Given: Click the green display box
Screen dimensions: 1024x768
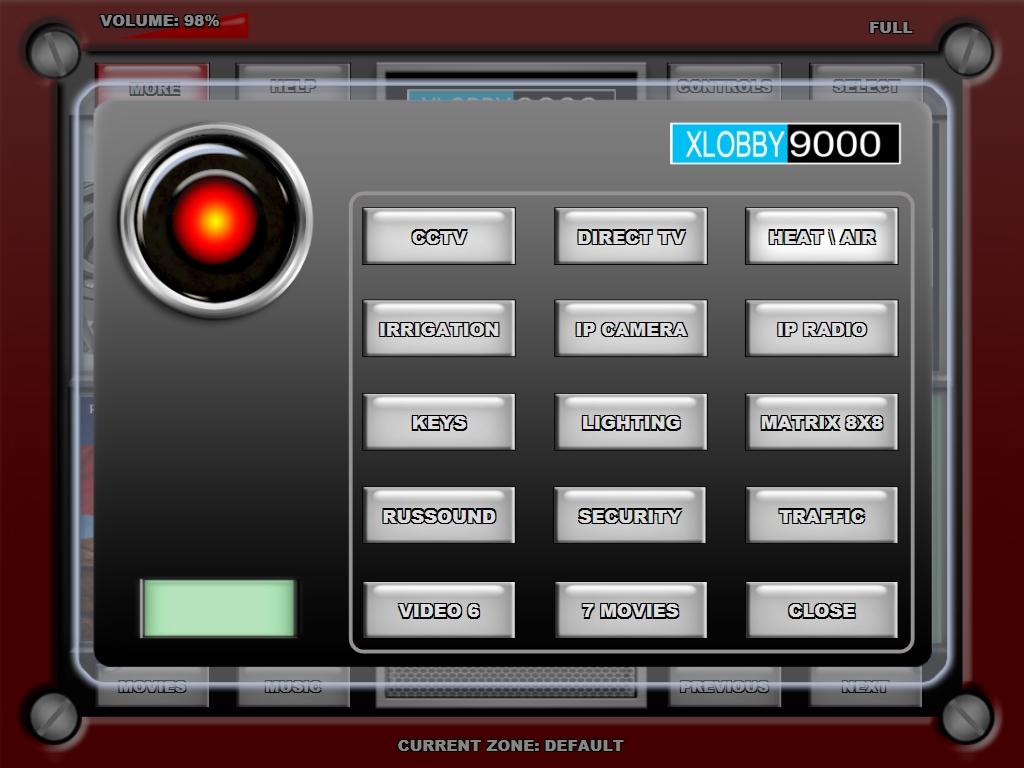Looking at the screenshot, I should tap(219, 608).
